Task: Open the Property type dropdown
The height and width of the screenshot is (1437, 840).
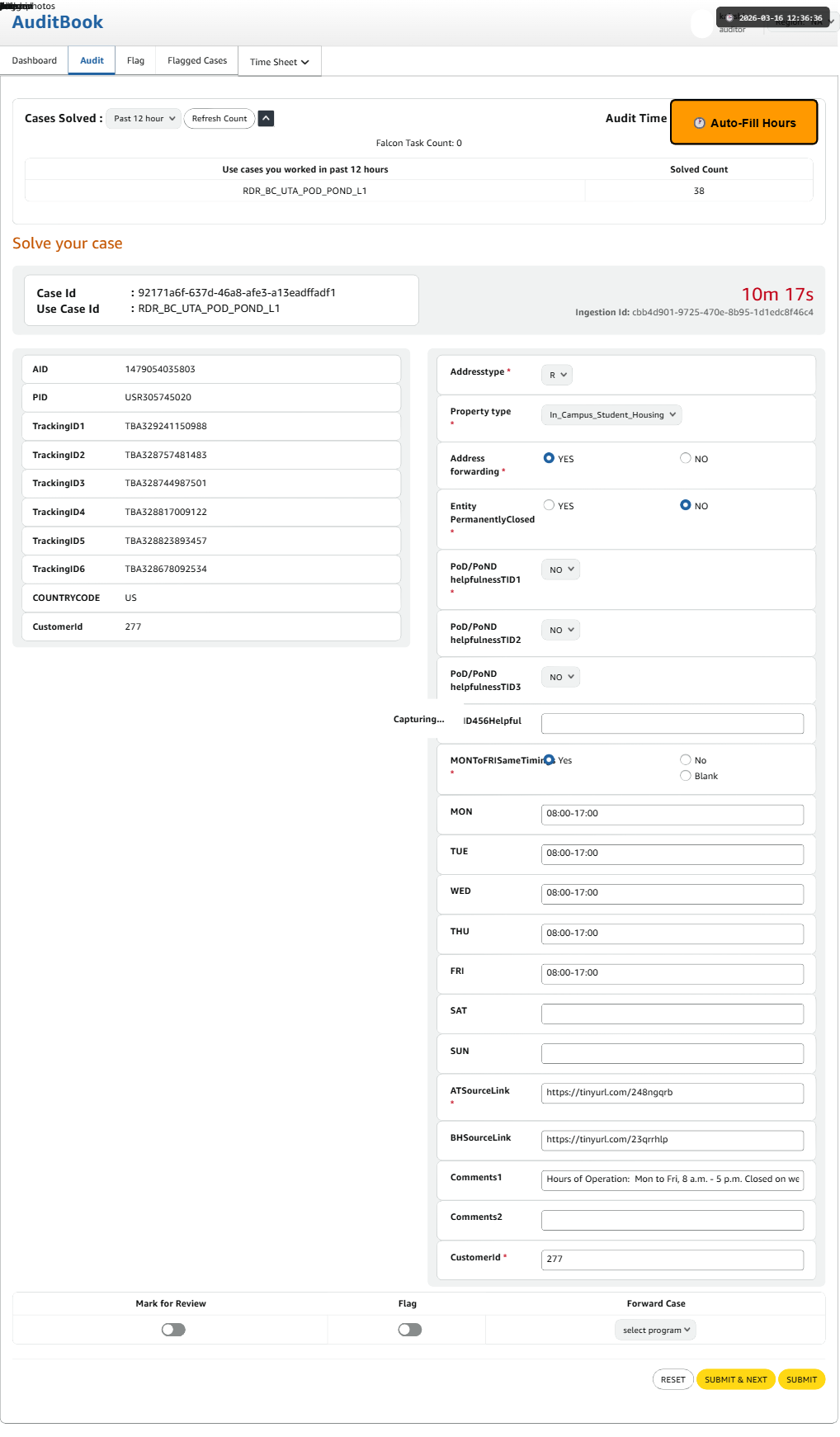Action: tap(611, 415)
